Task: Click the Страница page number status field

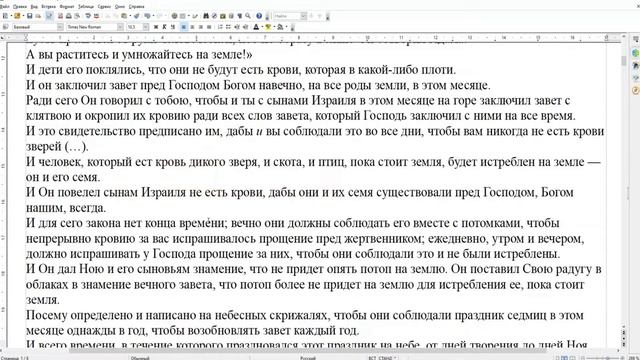Action: point(14,358)
